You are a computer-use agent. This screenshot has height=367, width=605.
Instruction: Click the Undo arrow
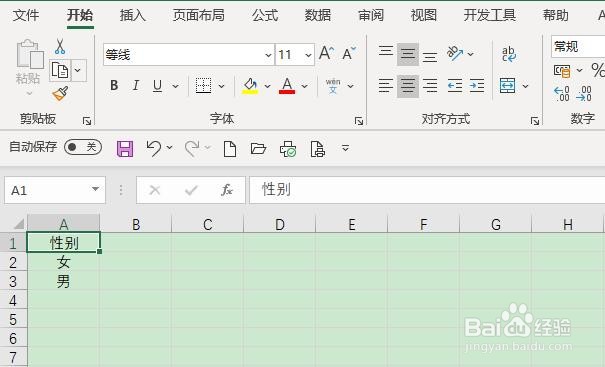pos(154,148)
